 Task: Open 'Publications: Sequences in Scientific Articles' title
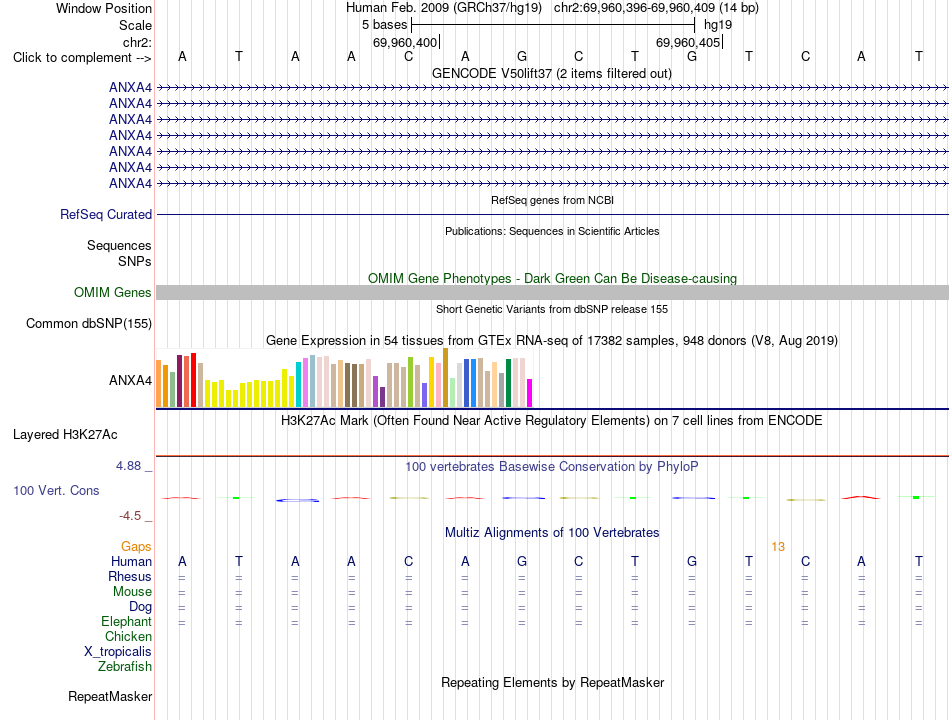(552, 231)
